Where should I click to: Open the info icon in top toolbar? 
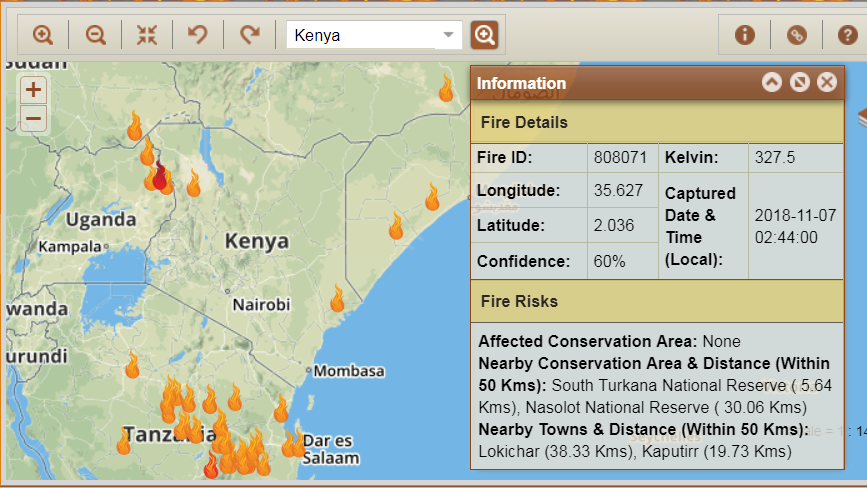[745, 35]
